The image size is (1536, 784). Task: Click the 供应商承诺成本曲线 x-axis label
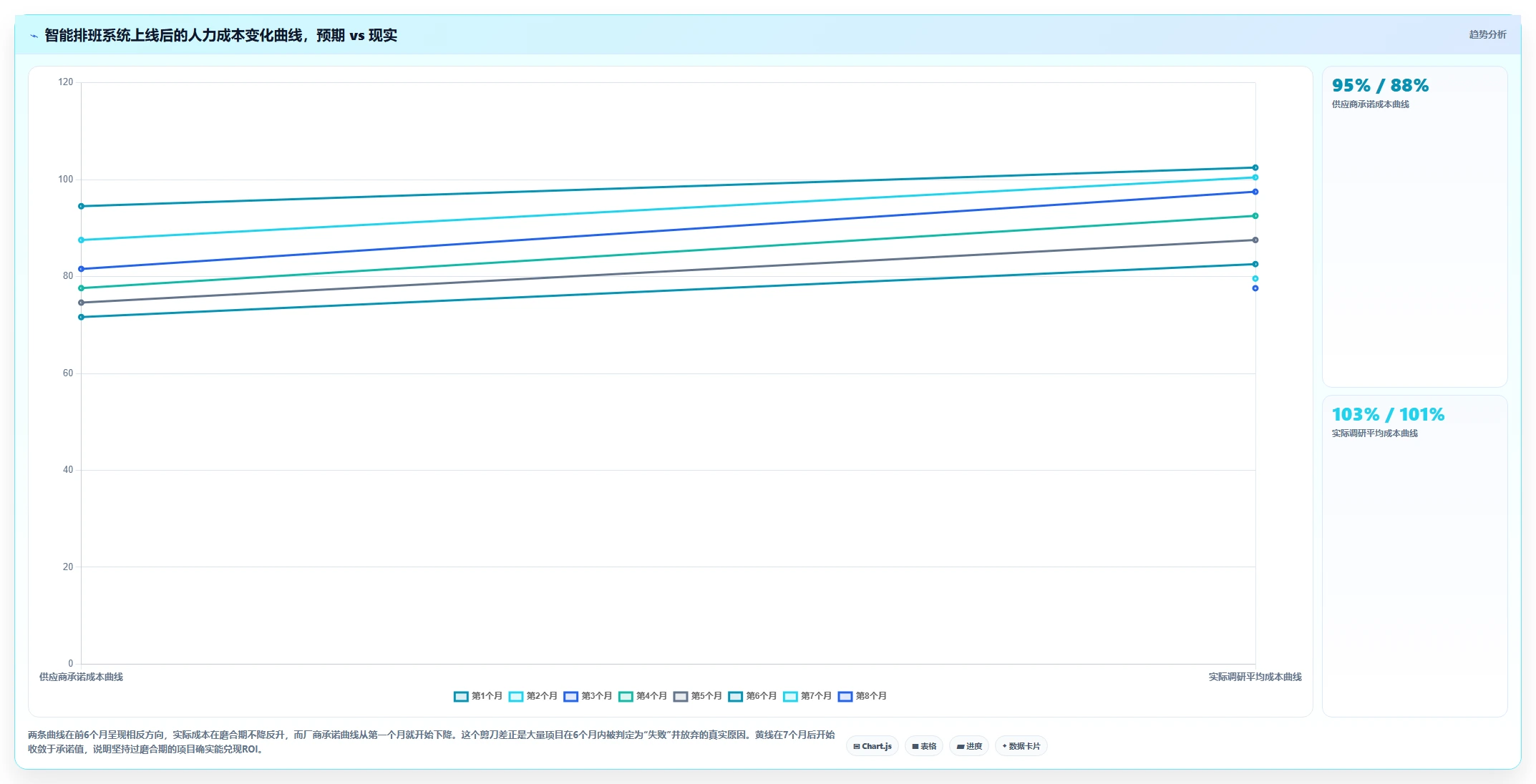coord(81,677)
